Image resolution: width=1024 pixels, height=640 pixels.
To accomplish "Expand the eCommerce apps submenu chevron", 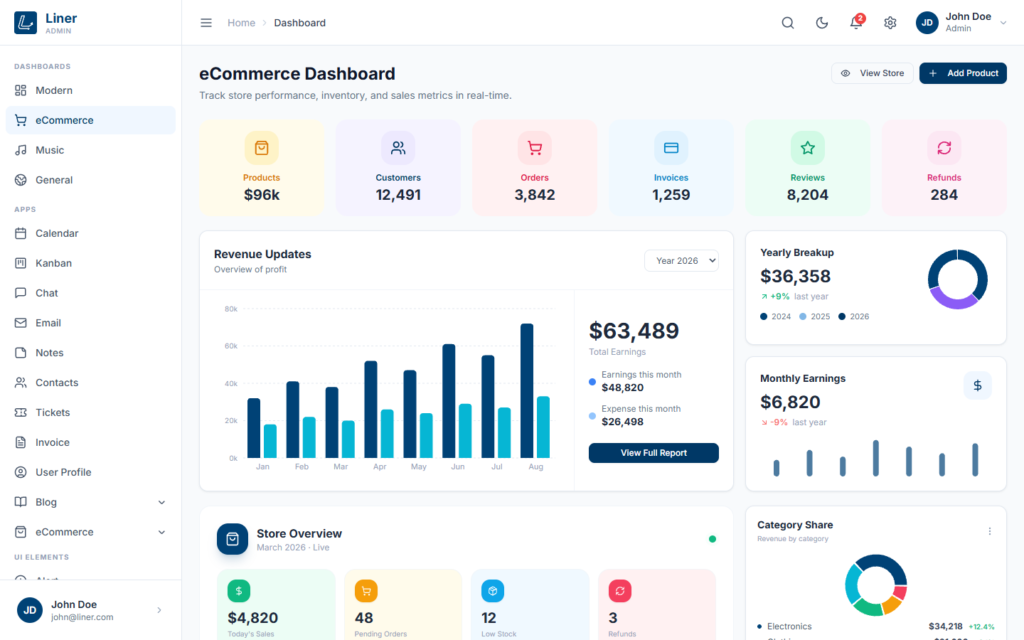I will [161, 532].
